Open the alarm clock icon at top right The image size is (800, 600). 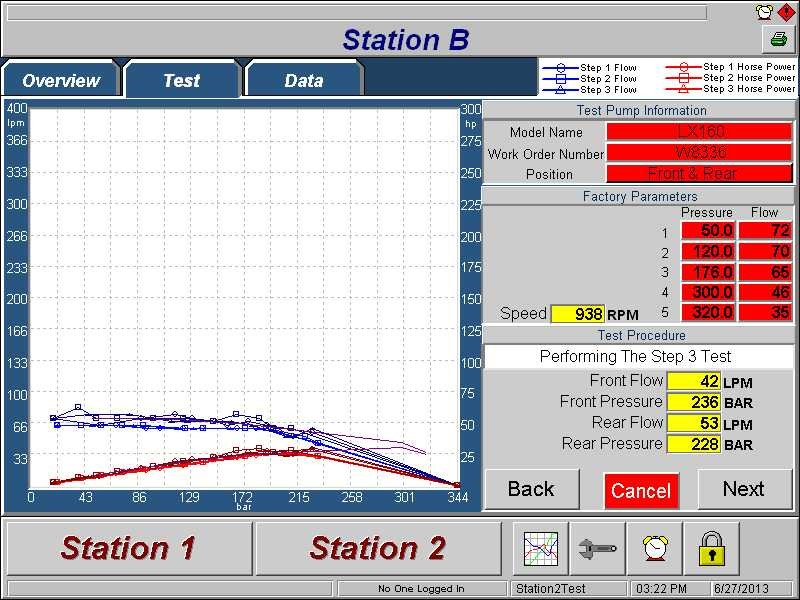coord(765,11)
